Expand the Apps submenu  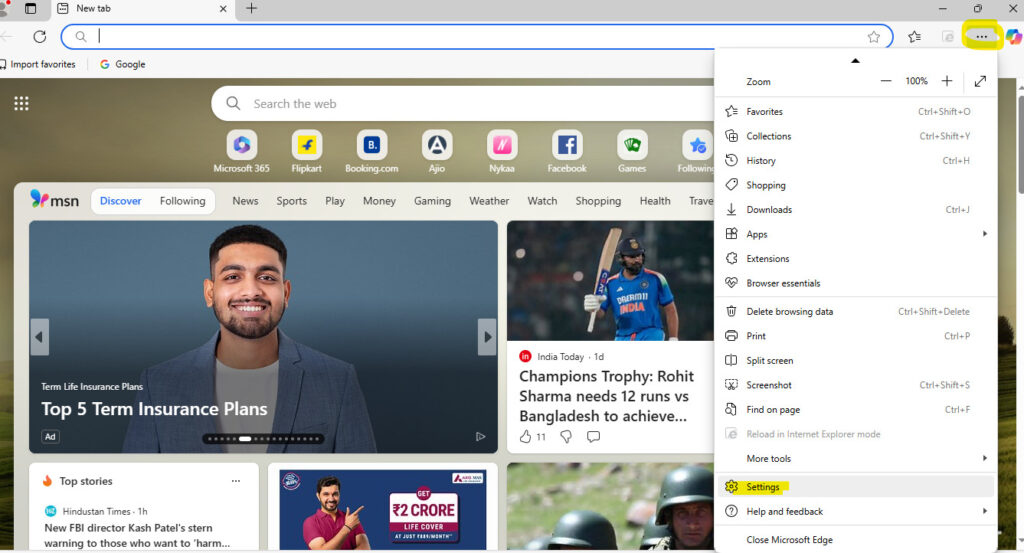tap(855, 234)
